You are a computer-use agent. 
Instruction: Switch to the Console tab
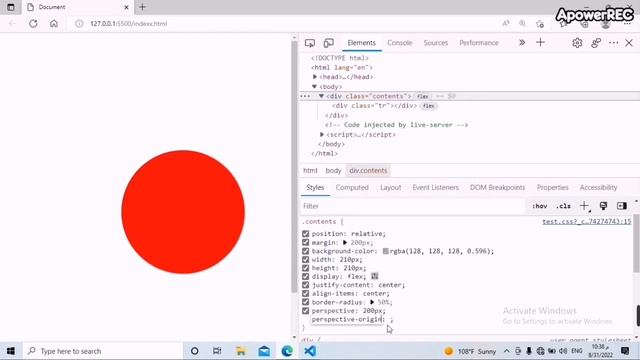coord(400,43)
